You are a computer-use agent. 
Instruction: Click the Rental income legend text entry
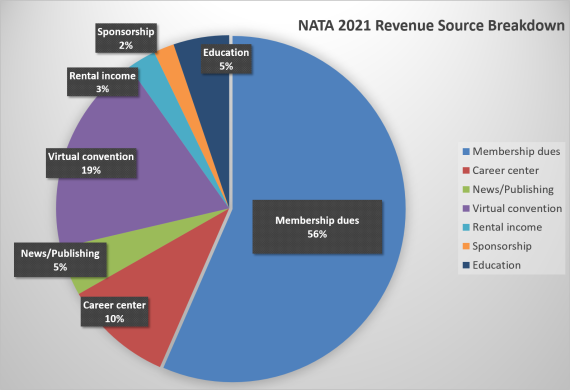[x=507, y=227]
